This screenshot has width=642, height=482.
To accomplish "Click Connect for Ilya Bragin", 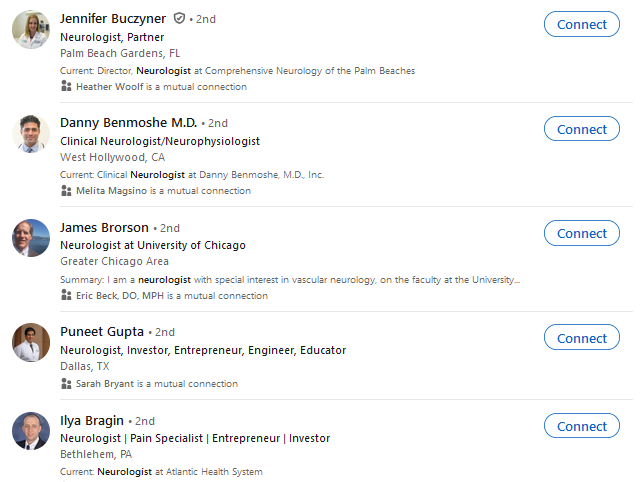I will [x=581, y=426].
